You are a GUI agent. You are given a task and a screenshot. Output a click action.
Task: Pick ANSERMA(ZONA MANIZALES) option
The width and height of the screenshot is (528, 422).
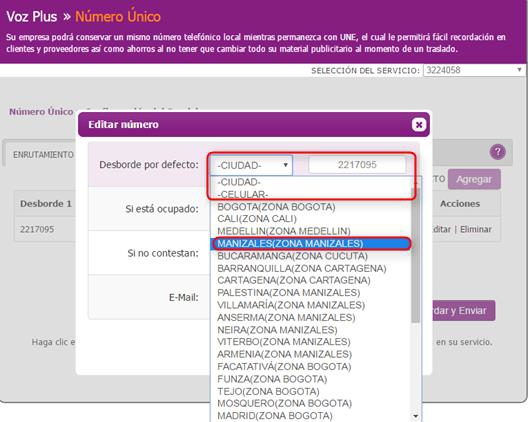(x=311, y=318)
